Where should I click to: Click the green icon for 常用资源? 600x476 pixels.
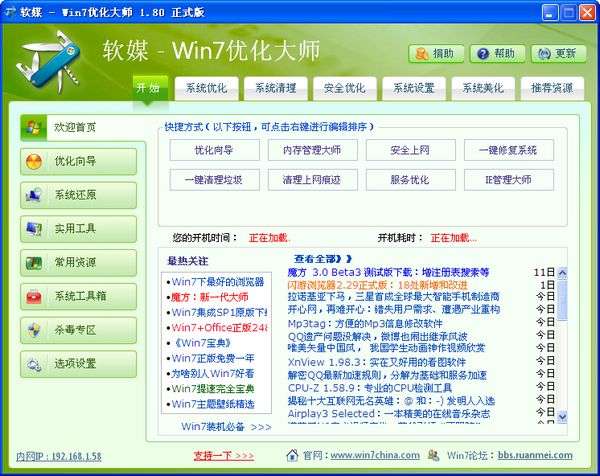coord(34,262)
